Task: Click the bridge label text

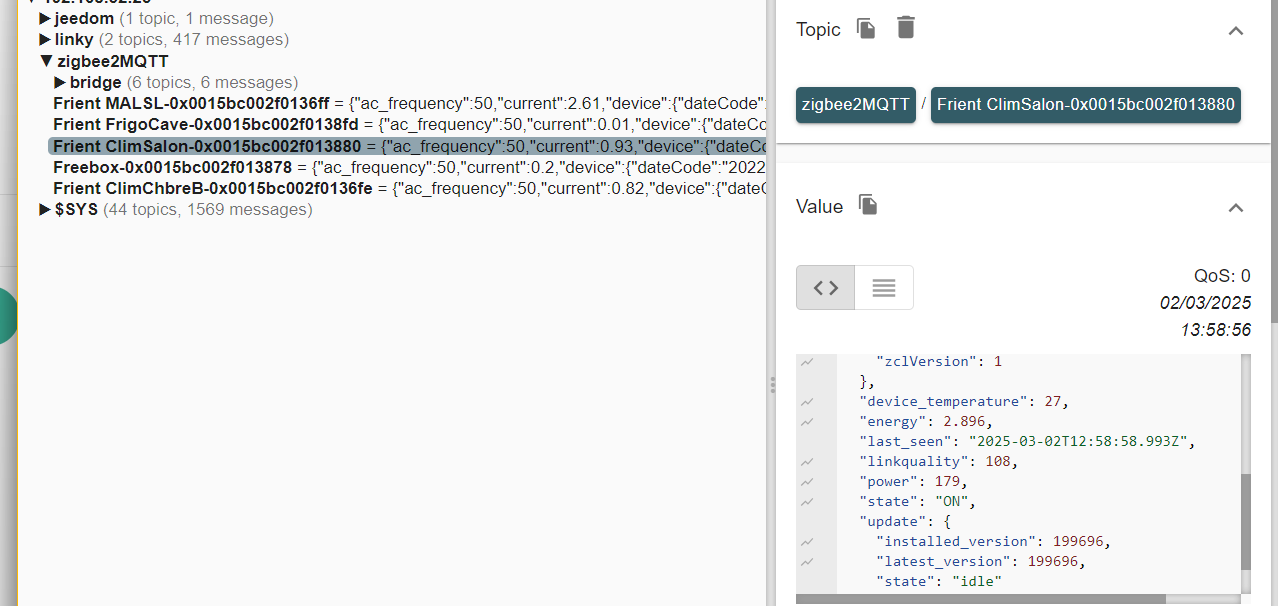Action: 96,82
